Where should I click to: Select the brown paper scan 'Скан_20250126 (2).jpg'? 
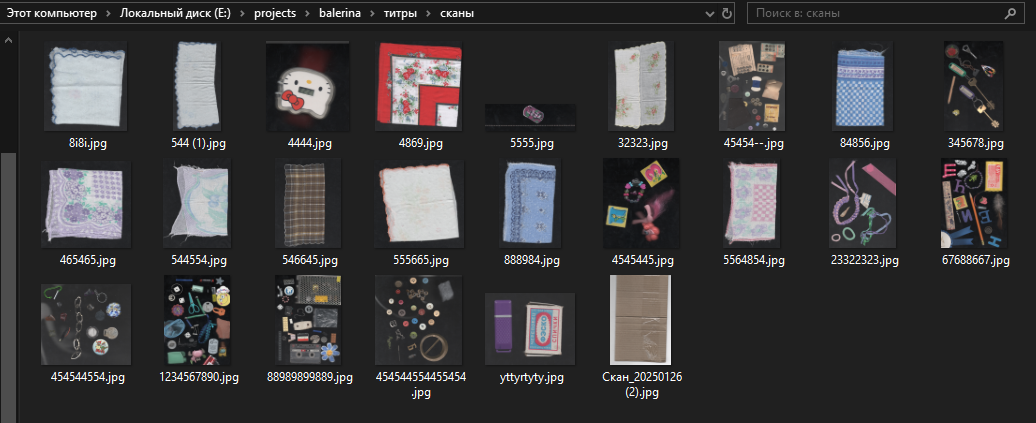[x=640, y=320]
